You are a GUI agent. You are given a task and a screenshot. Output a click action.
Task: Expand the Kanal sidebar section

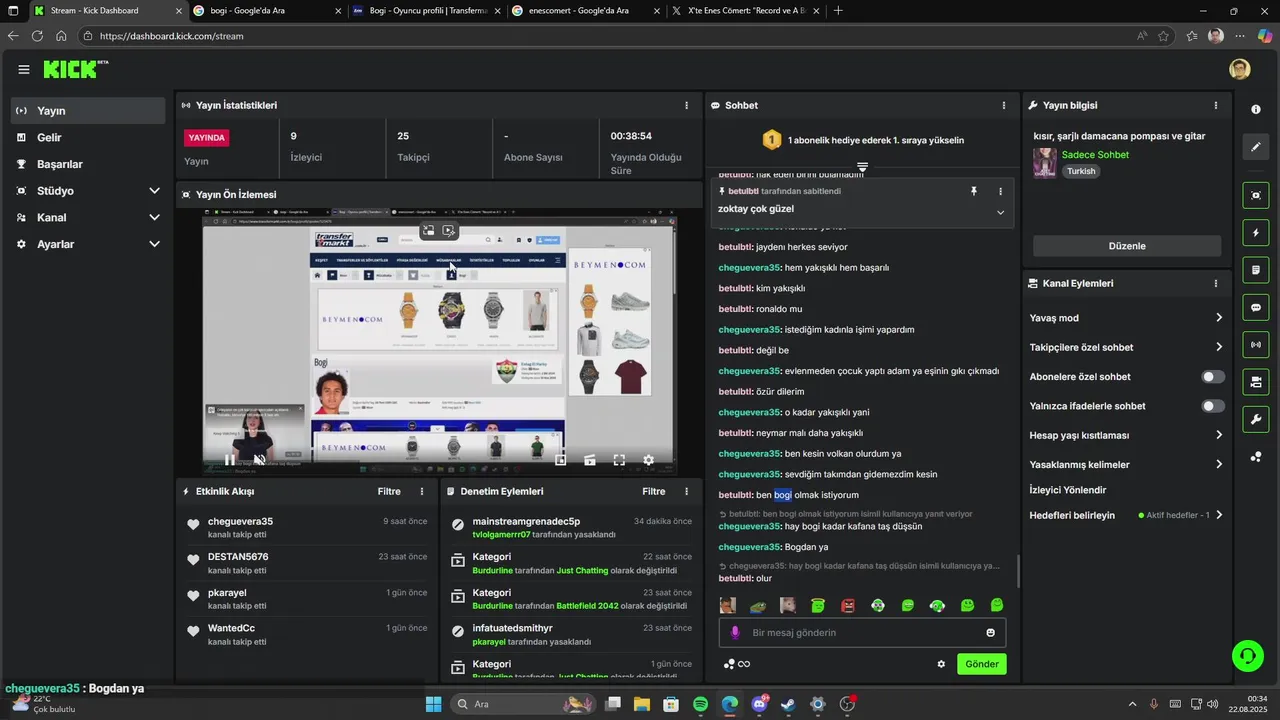coord(154,217)
